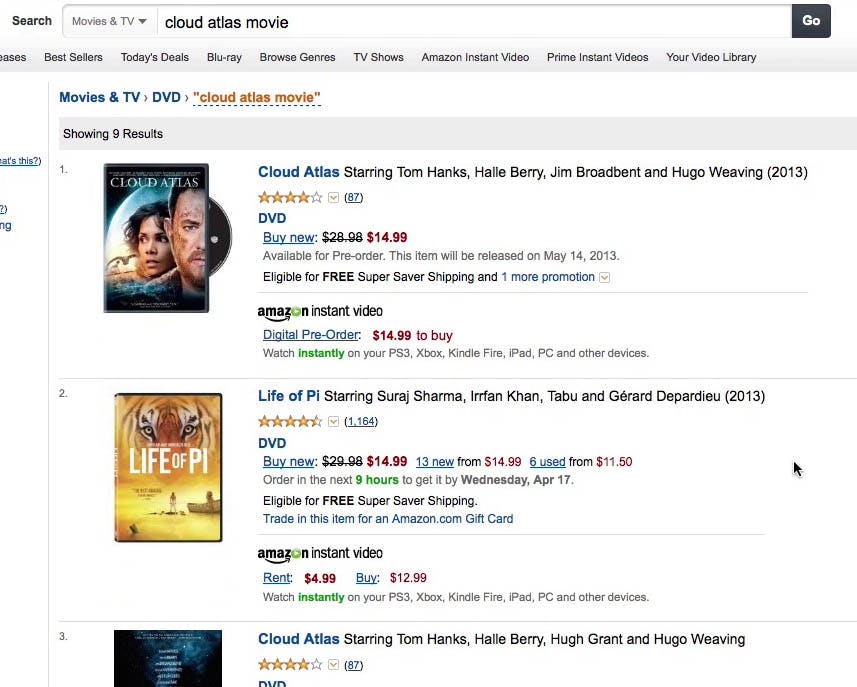Click first Cloud Atlas star rating
Viewport: 857px width, 687px height.
pyautogui.click(x=290, y=198)
